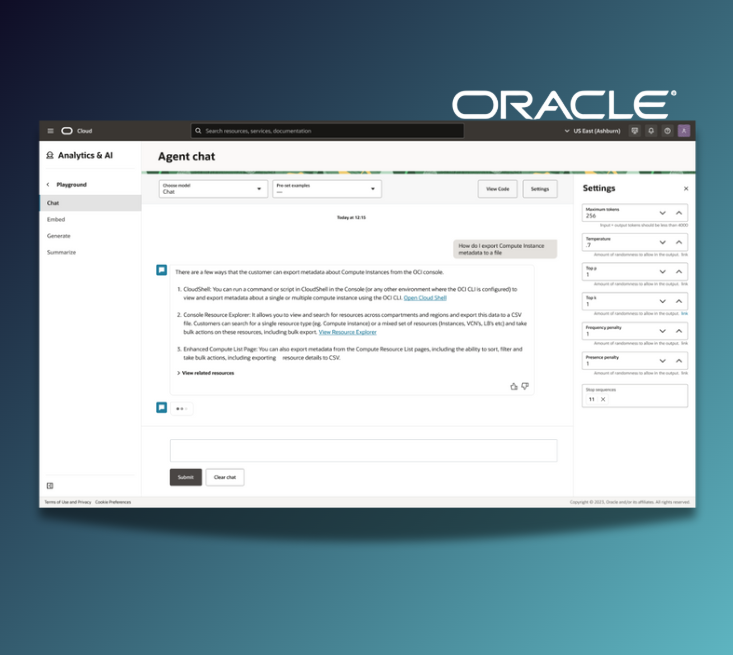The height and width of the screenshot is (655, 733).
Task: Click the user profile avatar
Action: coord(684,131)
